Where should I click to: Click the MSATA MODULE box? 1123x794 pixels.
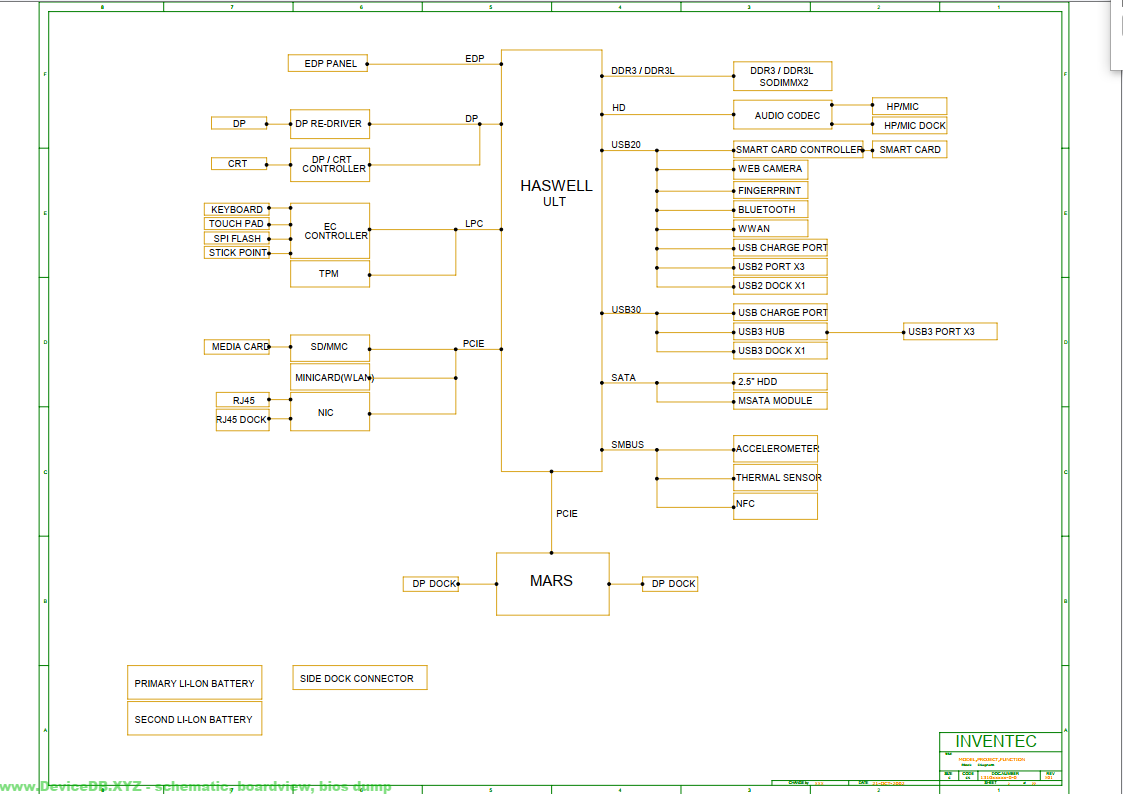point(780,401)
